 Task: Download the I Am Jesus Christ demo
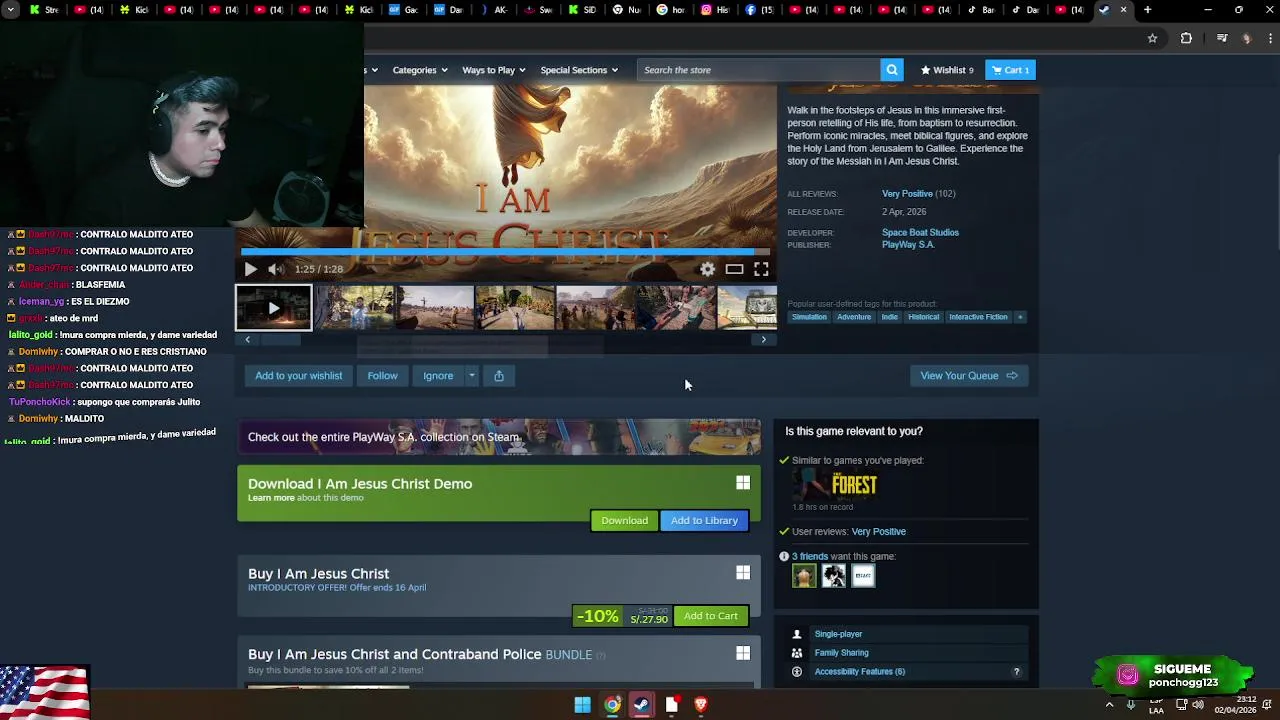pyautogui.click(x=624, y=521)
